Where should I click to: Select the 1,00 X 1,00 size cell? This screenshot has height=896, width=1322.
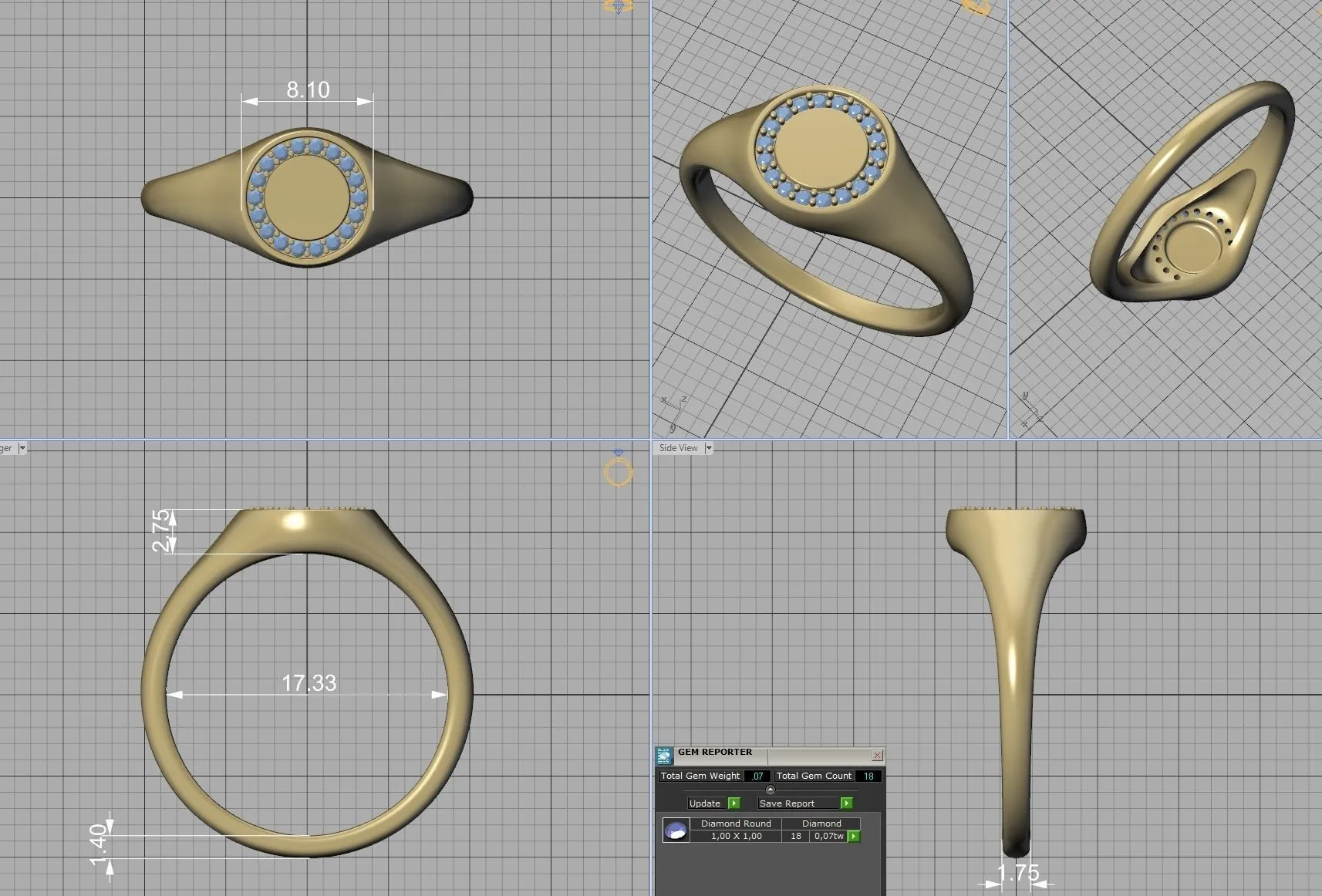(736, 836)
